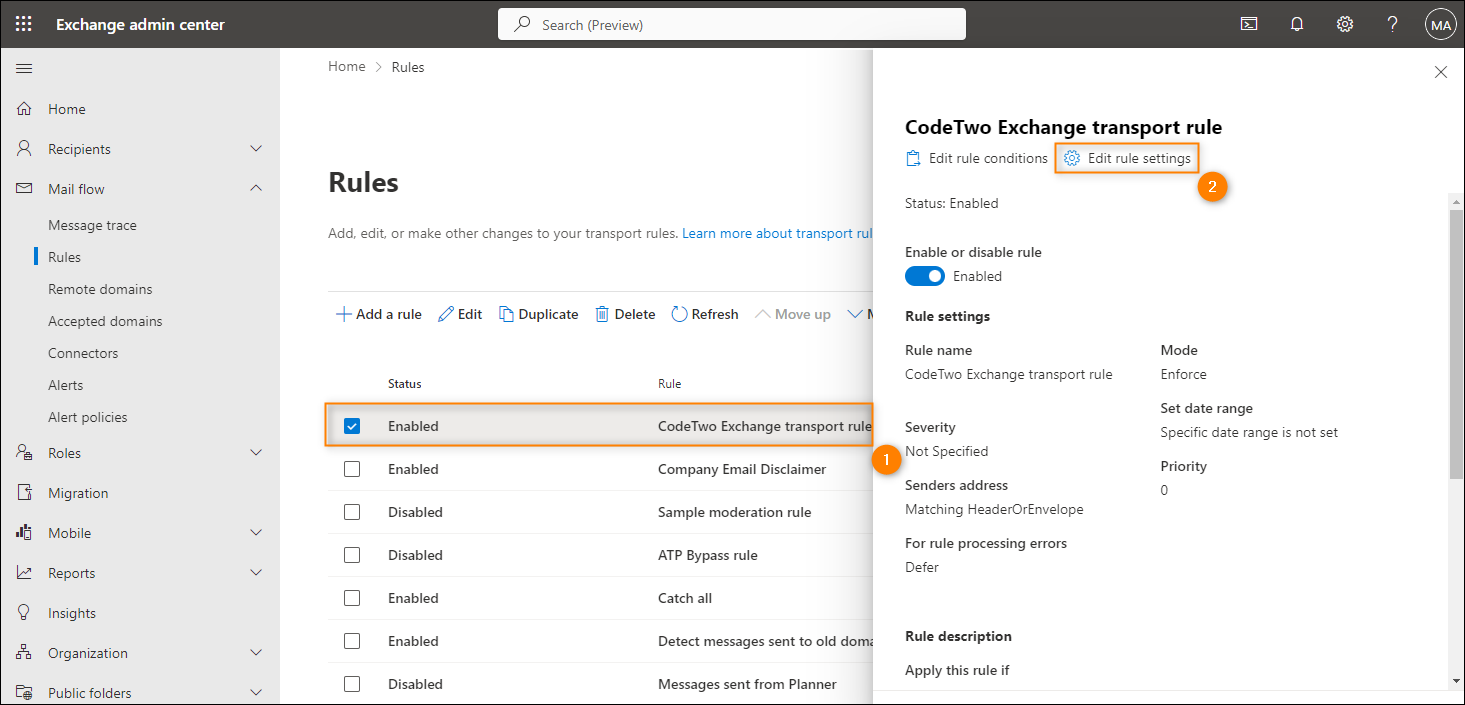Expand the Recipients section chevron
This screenshot has height=705, width=1465.
tap(256, 149)
